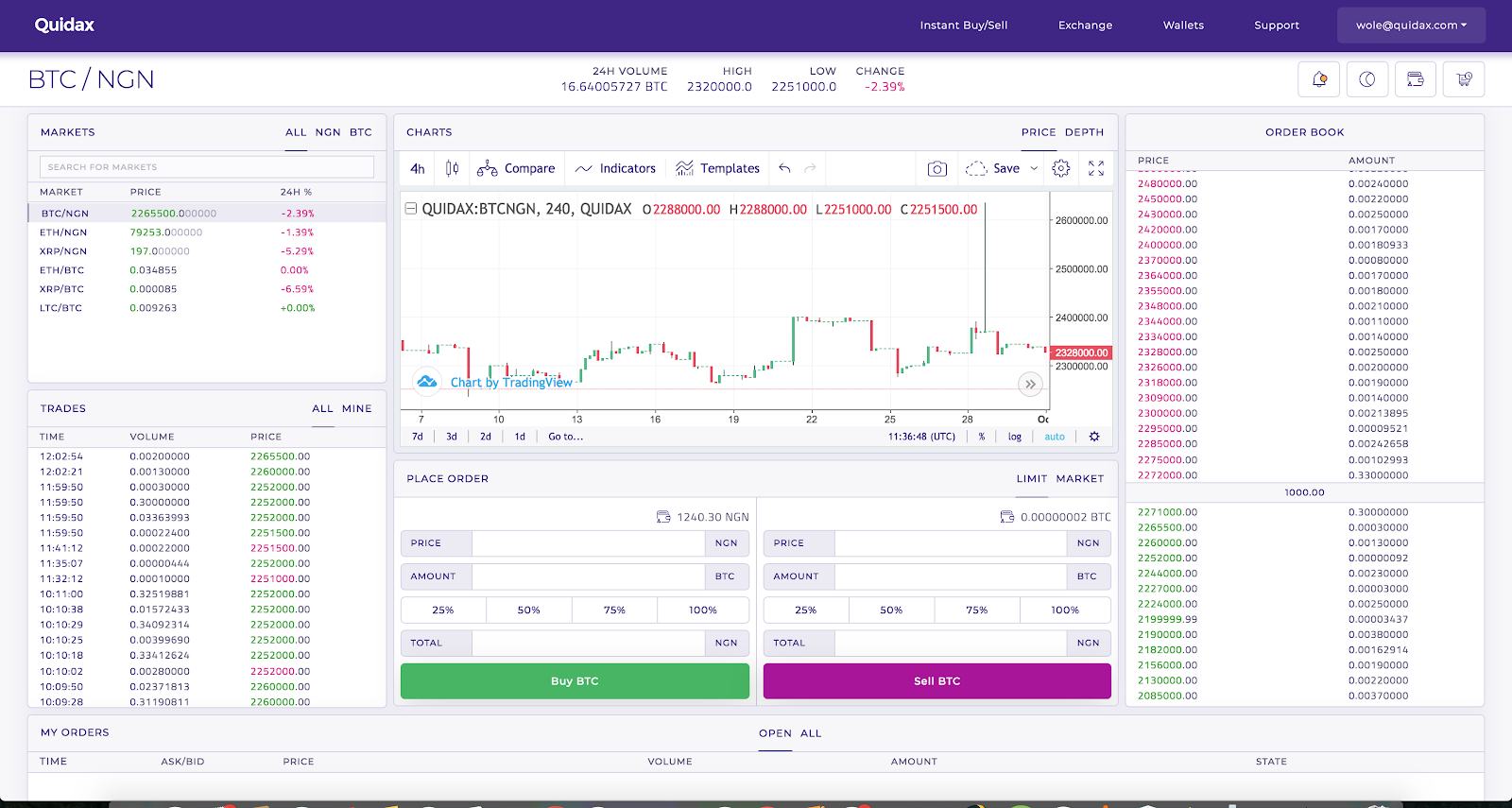Open the wole@quidax.com account dropdown
Image resolution: width=1512 pixels, height=808 pixels.
(x=1411, y=26)
